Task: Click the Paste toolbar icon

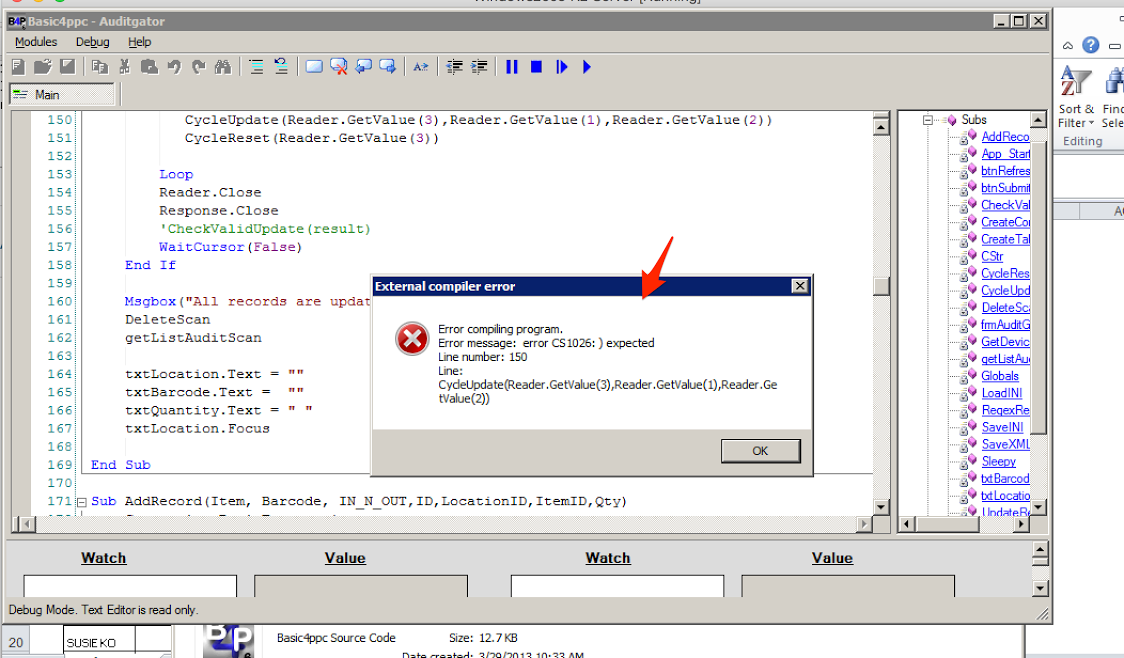Action: tap(149, 67)
